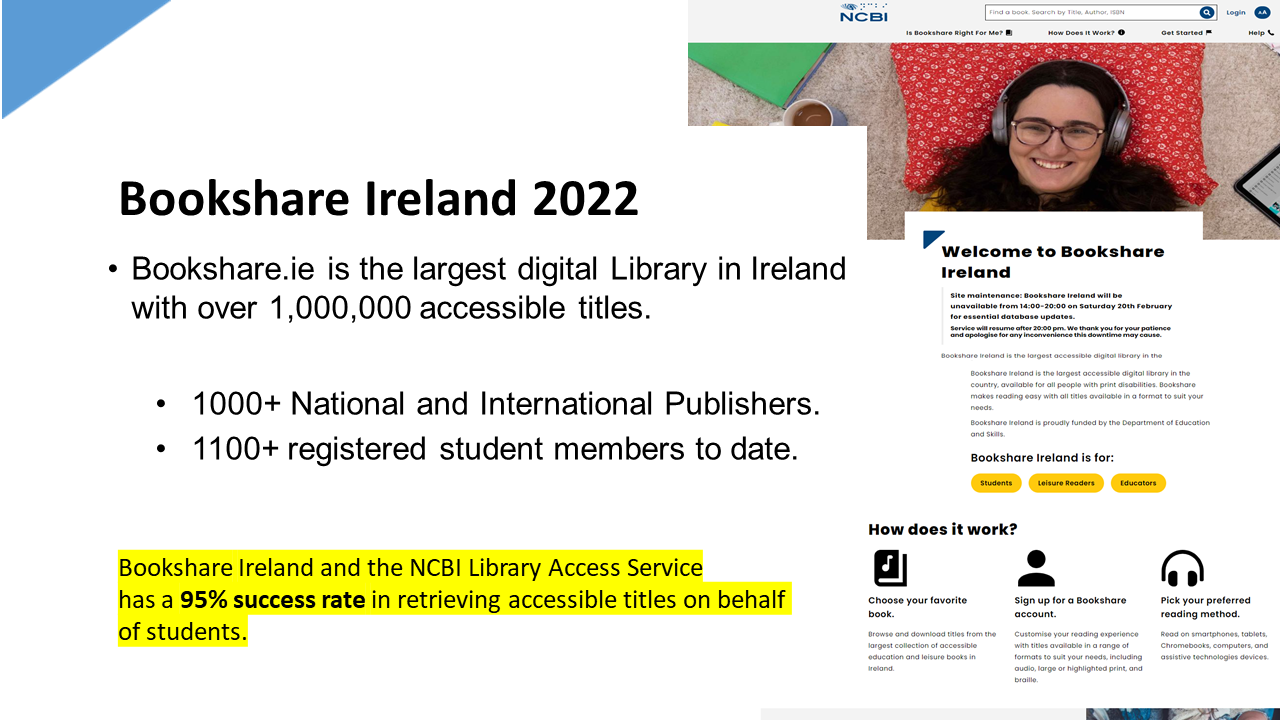
Task: Open the 'Is Bookshare Right For Me?' menu
Action: pyautogui.click(x=954, y=33)
